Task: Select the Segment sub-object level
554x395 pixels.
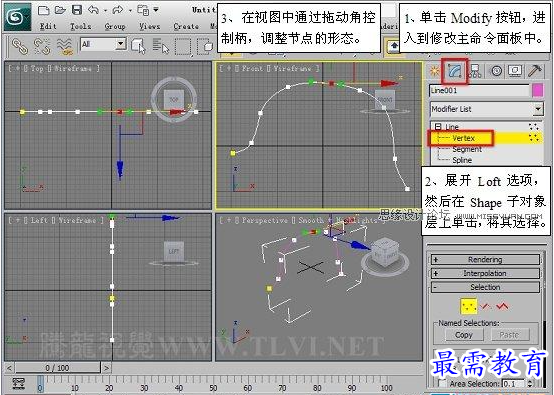Action: [467, 149]
